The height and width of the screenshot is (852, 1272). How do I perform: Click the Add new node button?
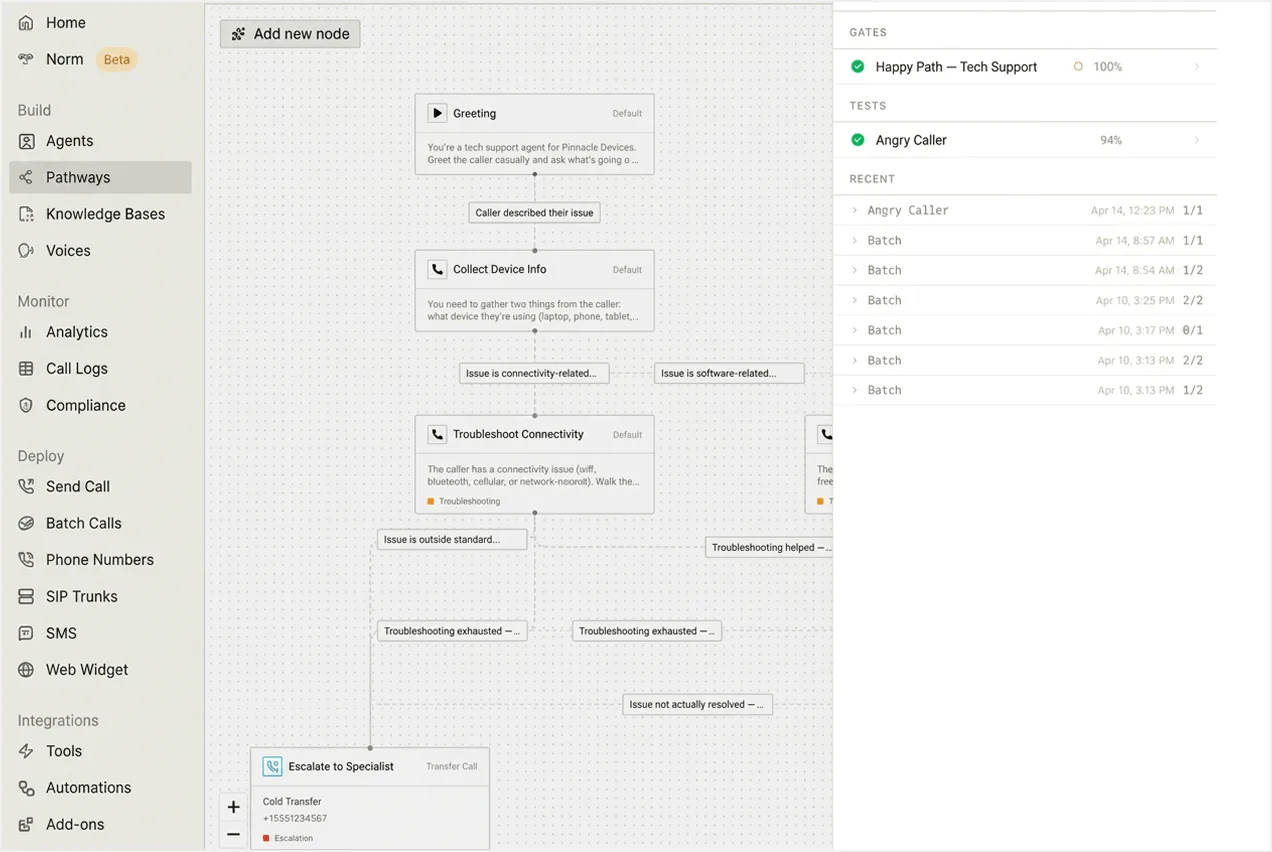290,34
